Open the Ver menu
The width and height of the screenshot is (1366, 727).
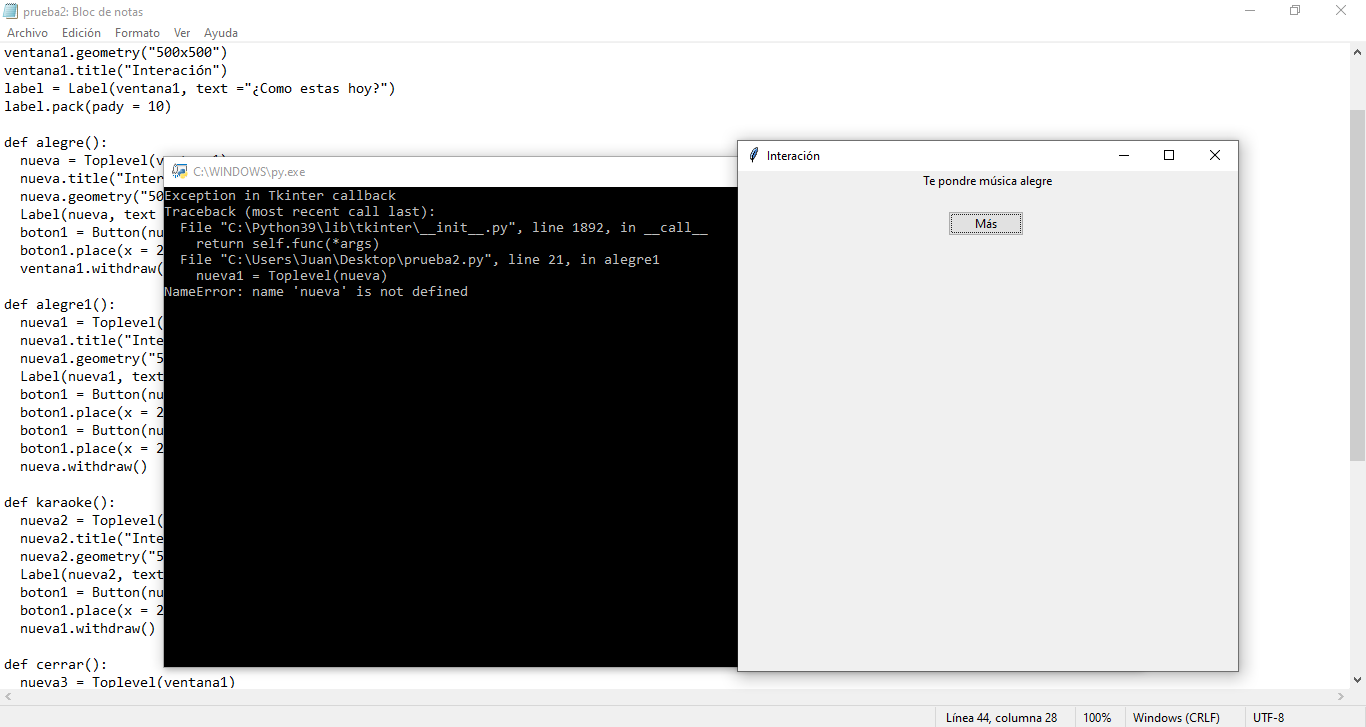coord(182,33)
